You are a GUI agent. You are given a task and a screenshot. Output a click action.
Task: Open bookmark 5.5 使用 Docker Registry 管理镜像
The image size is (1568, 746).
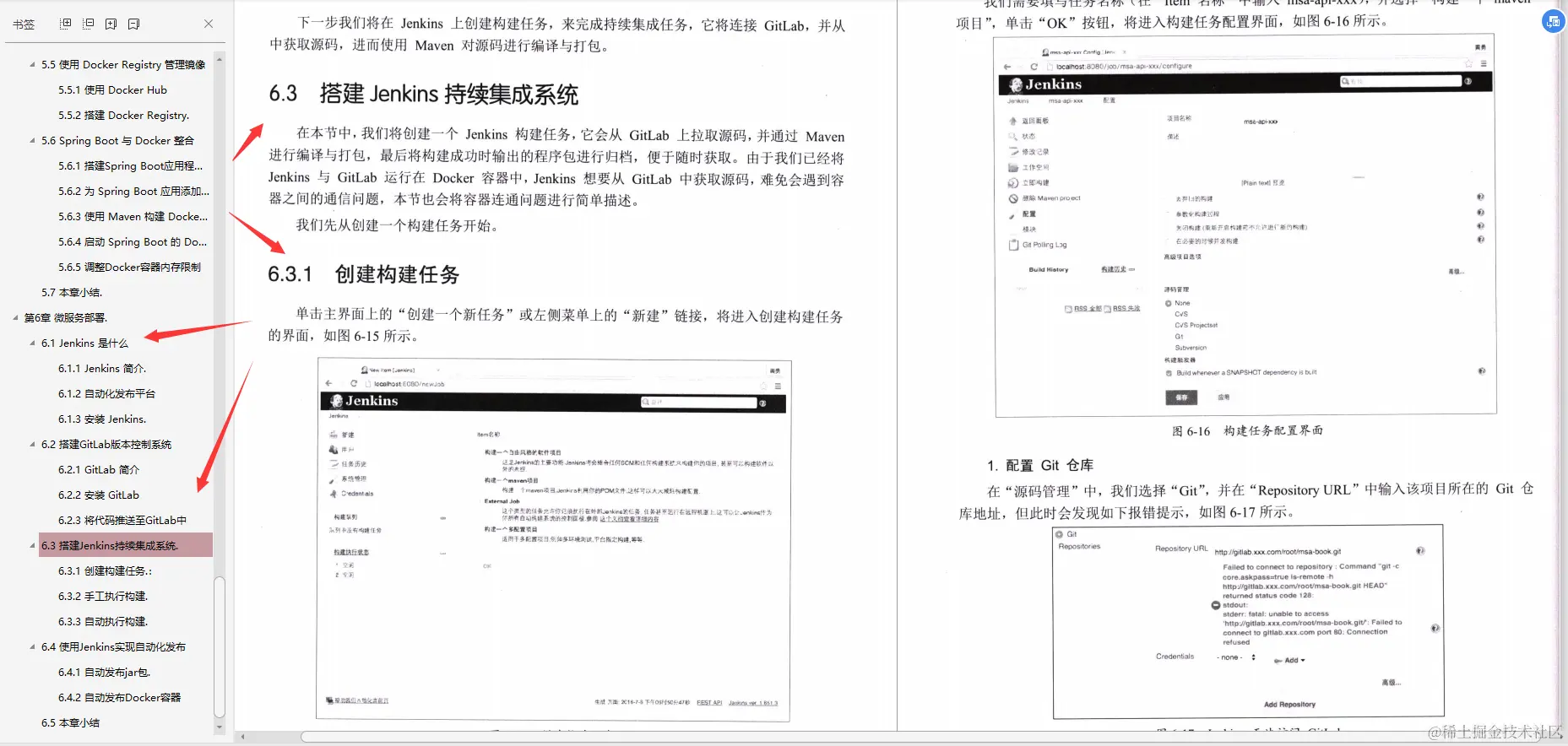coord(123,65)
